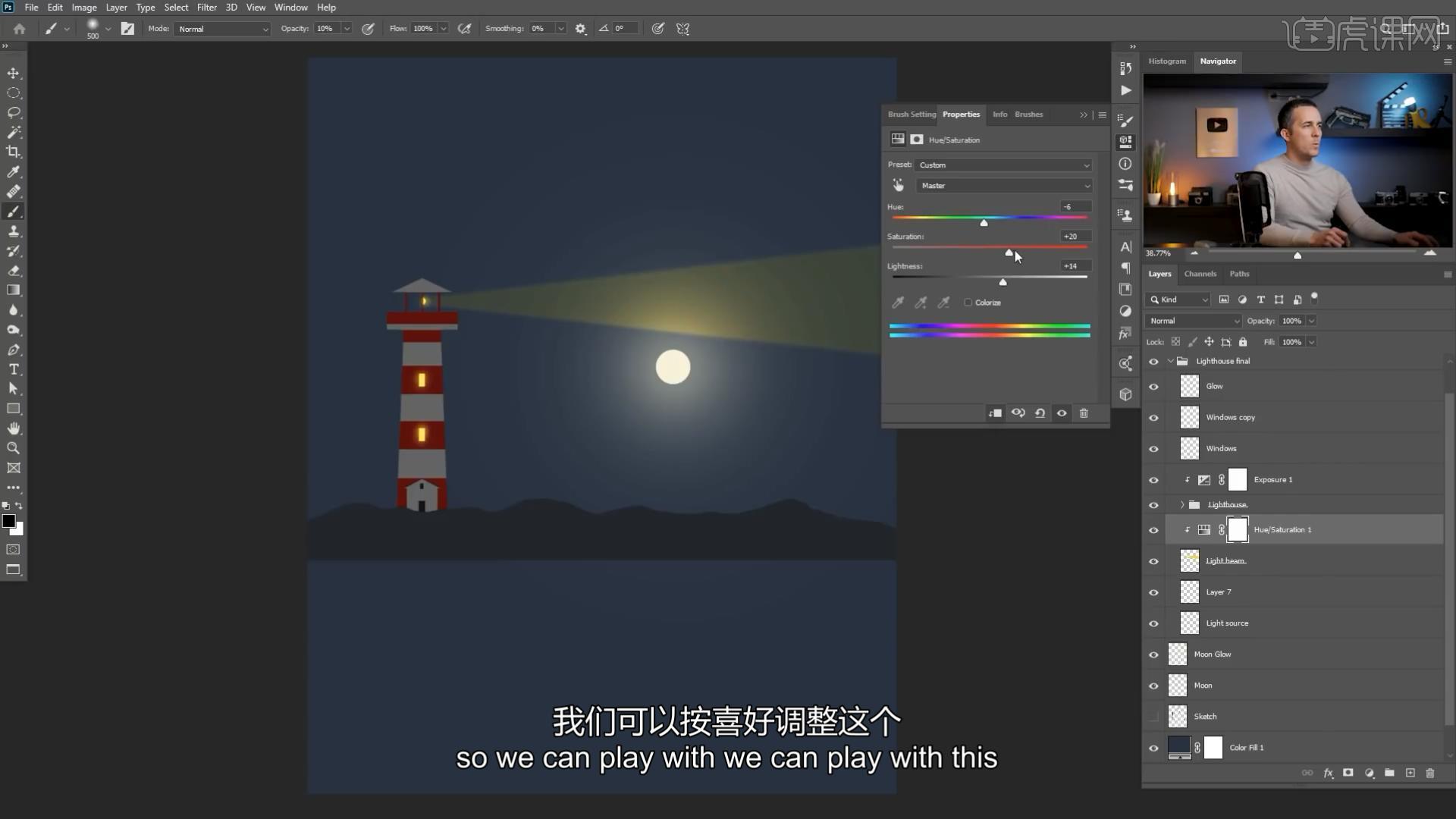This screenshot has width=1456, height=819.
Task: Select the Zoom tool
Action: (x=14, y=448)
